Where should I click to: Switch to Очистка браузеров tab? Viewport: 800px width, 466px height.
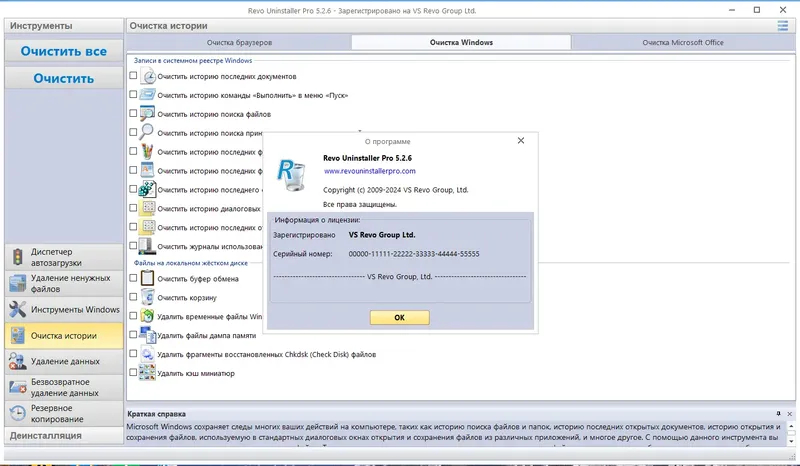239,42
